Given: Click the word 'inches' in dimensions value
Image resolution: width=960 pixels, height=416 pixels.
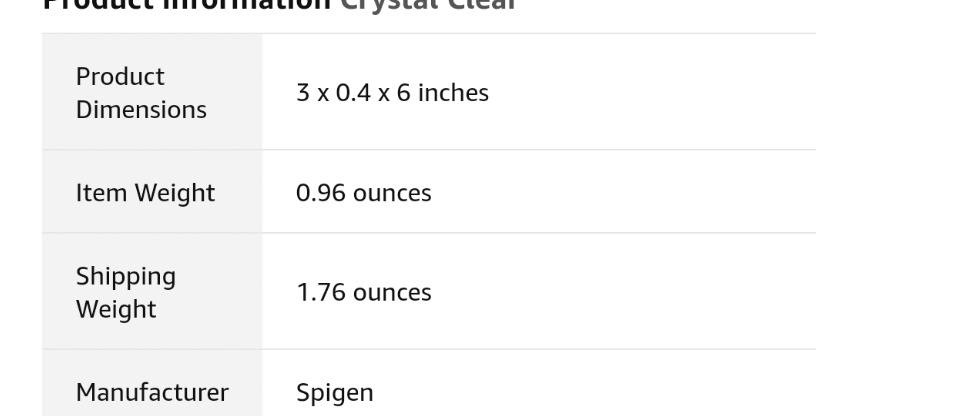Looking at the screenshot, I should coord(453,93).
